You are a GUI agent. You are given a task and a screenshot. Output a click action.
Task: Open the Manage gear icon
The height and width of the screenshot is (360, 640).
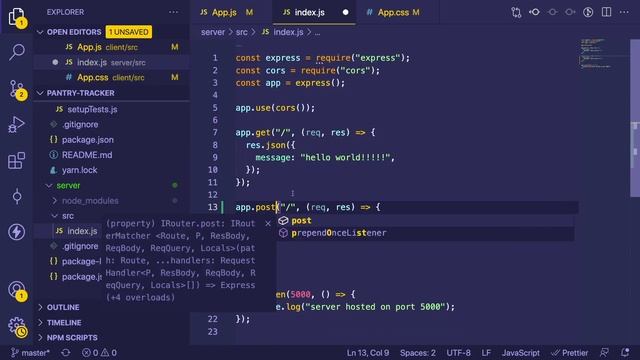coord(17,327)
